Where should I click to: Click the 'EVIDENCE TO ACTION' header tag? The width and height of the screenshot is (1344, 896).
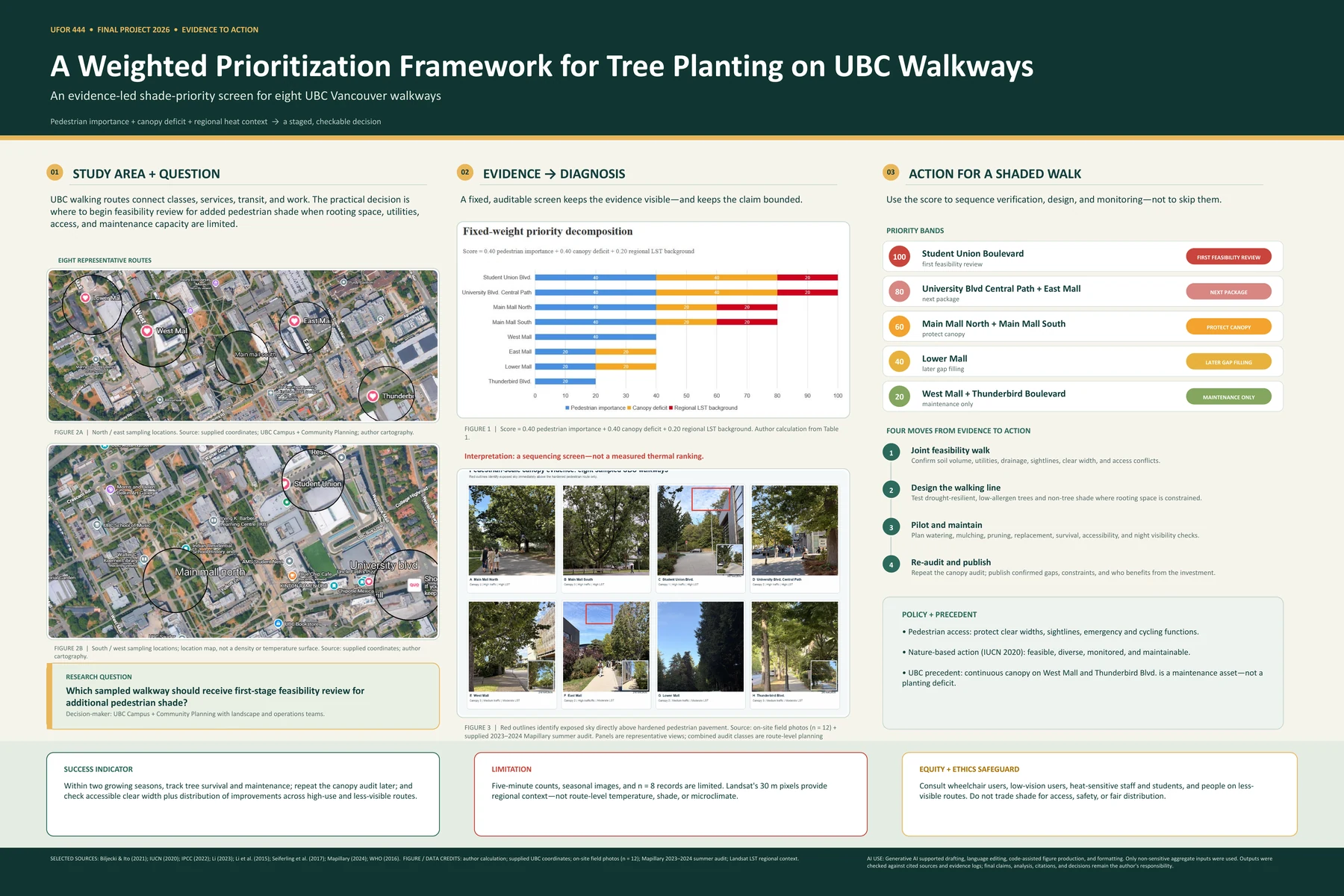point(220,30)
